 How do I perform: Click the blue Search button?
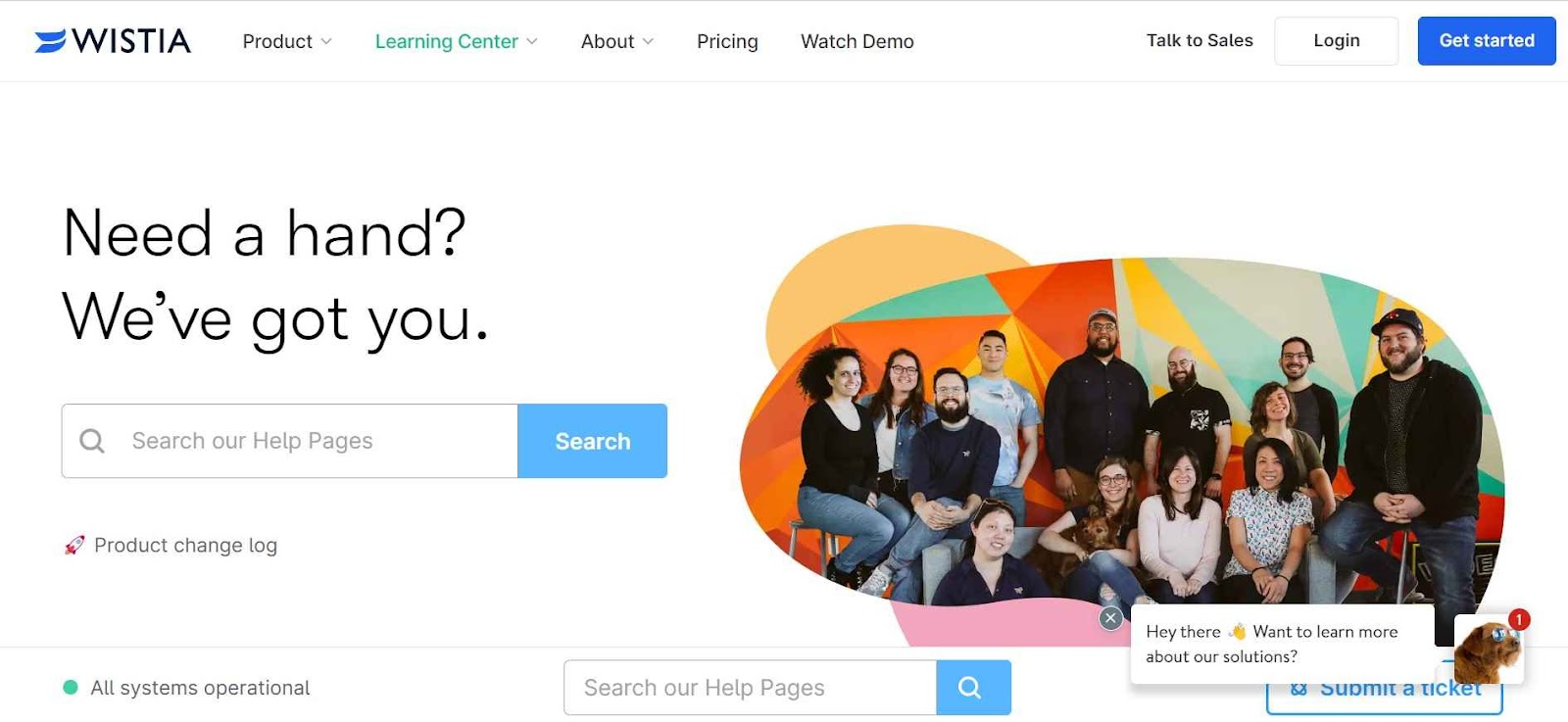[593, 441]
